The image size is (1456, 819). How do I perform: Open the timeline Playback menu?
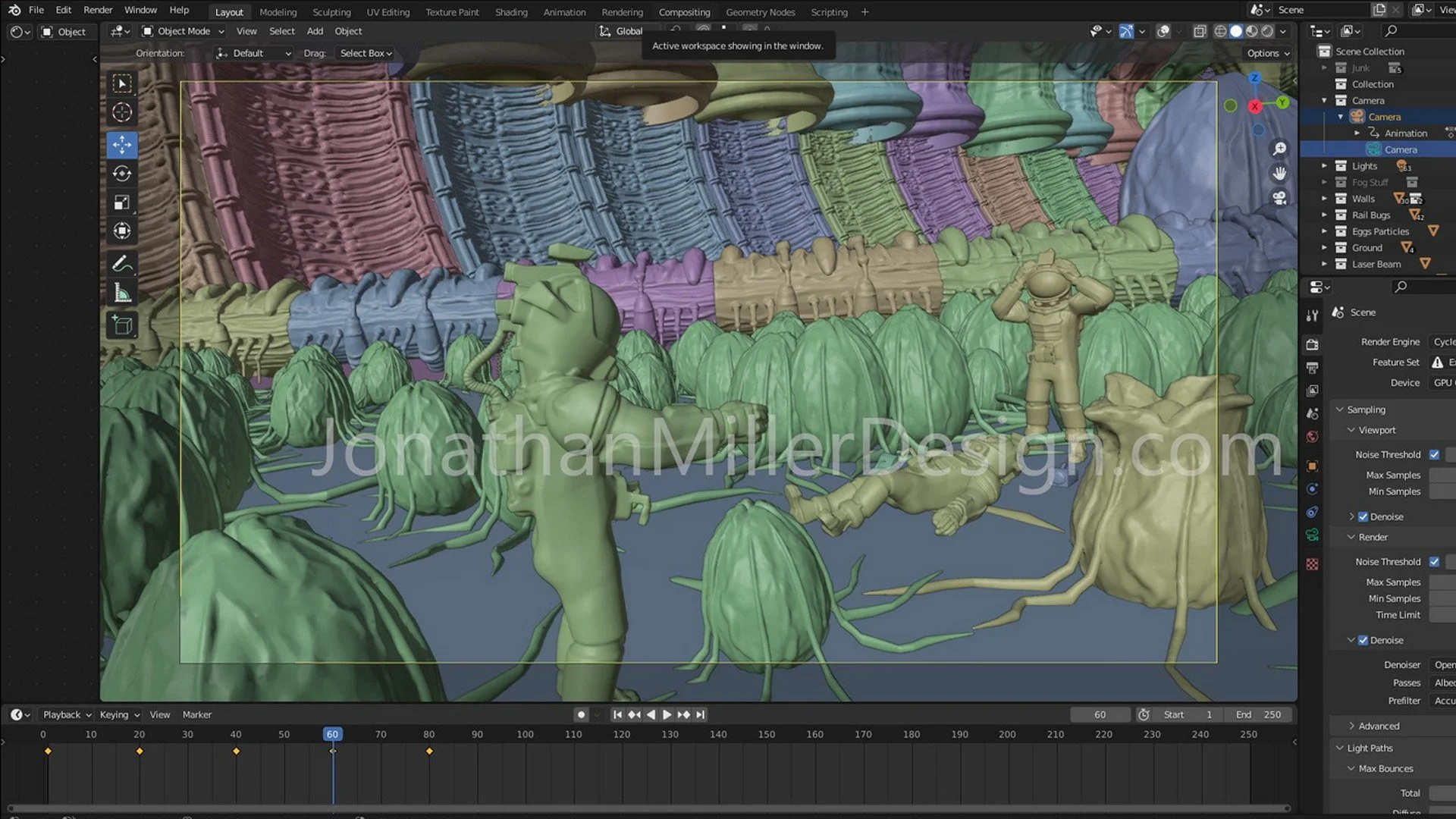pos(67,715)
